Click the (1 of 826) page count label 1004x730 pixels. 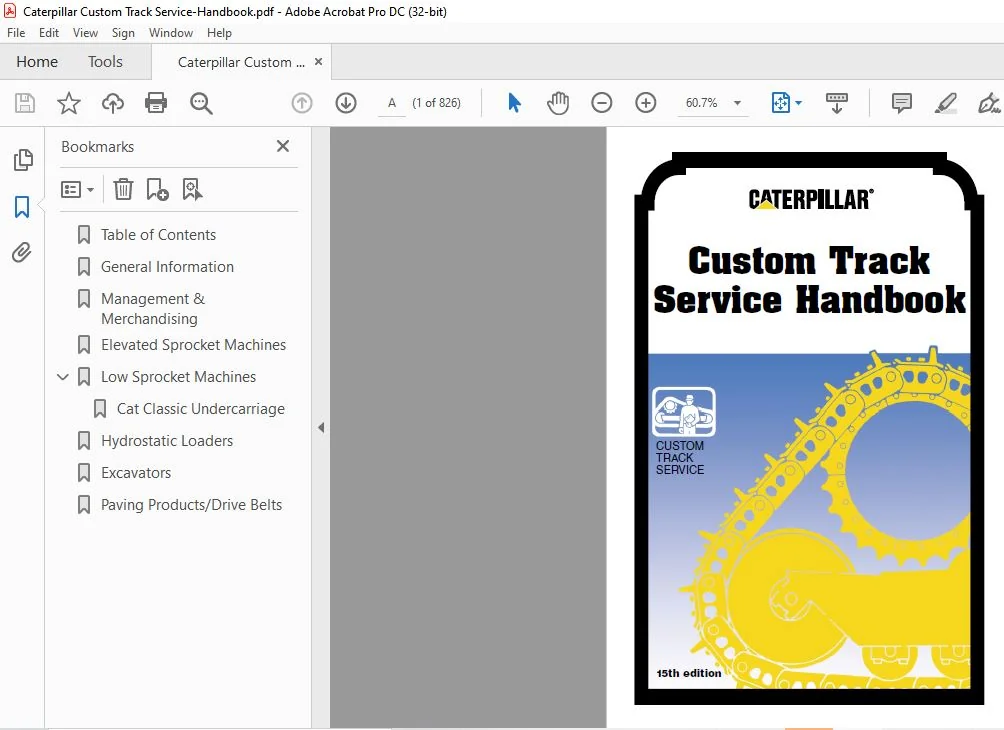point(436,103)
